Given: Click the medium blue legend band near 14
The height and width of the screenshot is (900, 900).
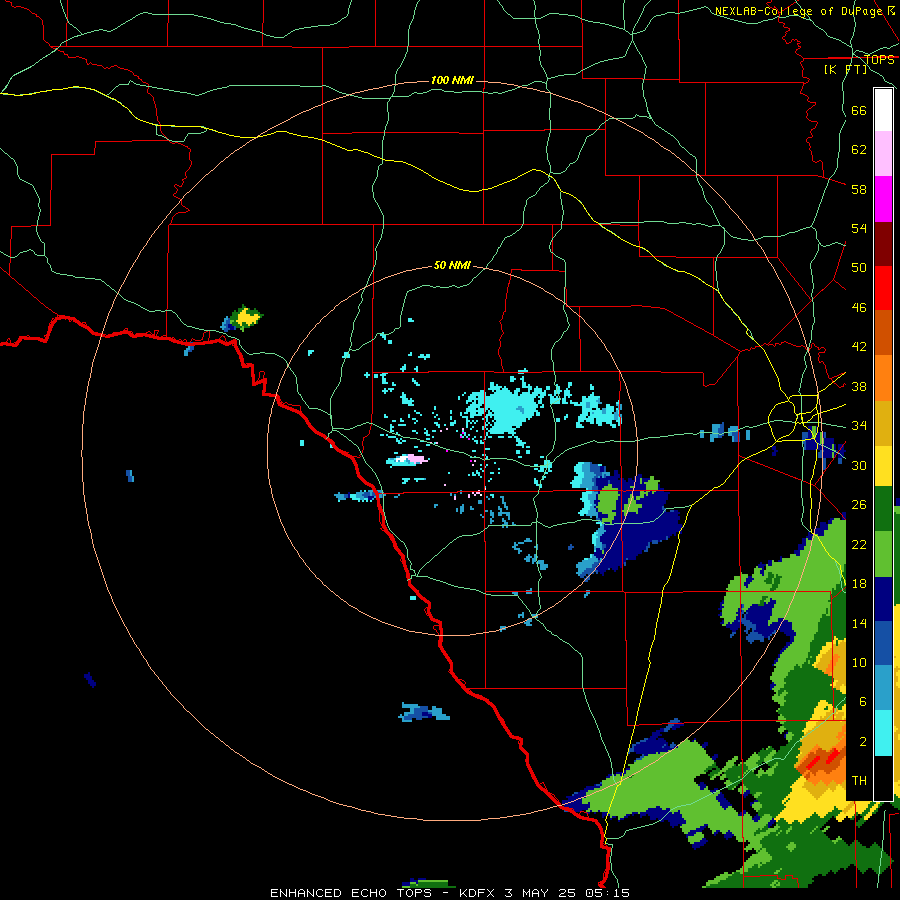Looking at the screenshot, I should [x=883, y=643].
